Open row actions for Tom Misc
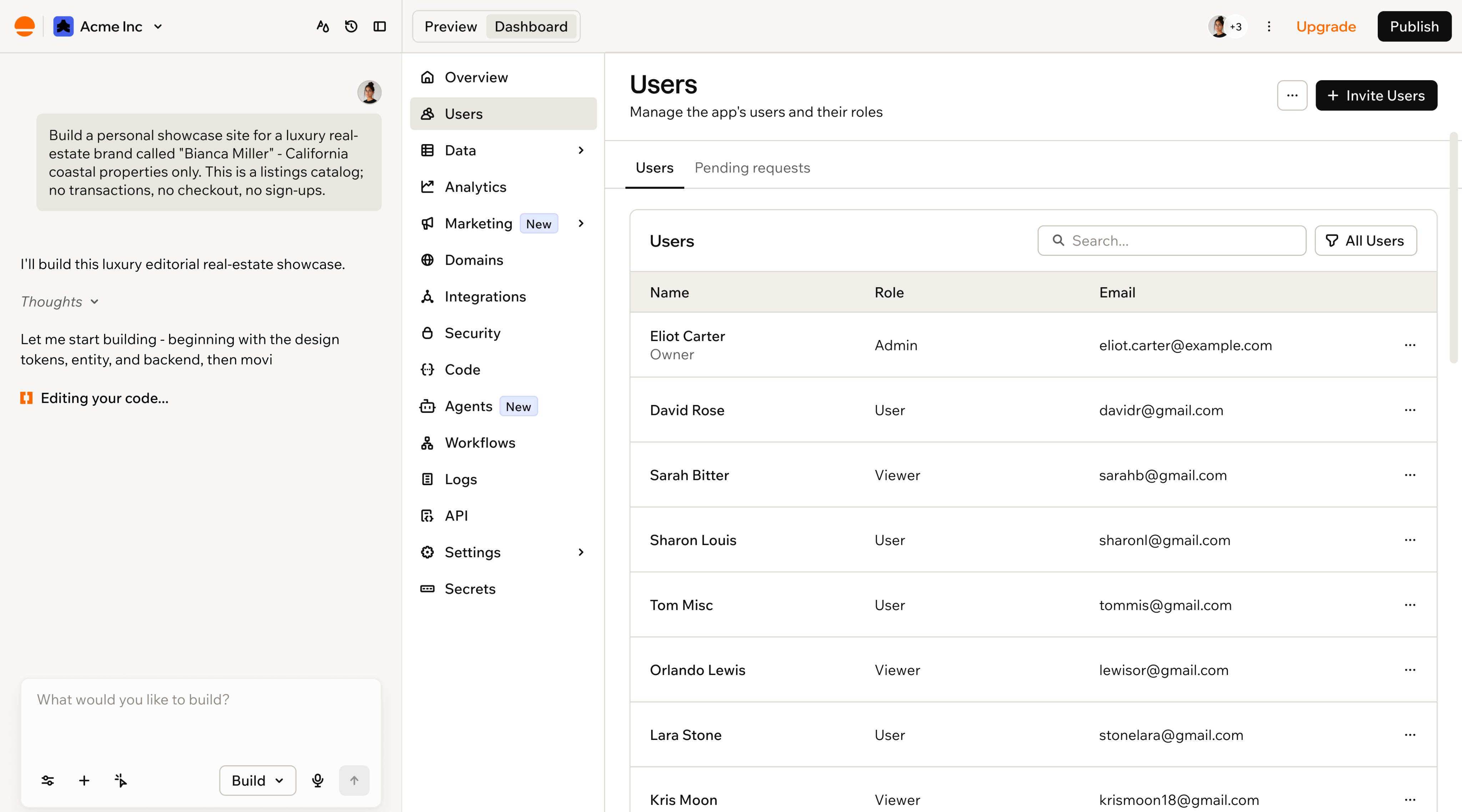Screen dimensions: 1462x812 pyautogui.click(x=1410, y=605)
